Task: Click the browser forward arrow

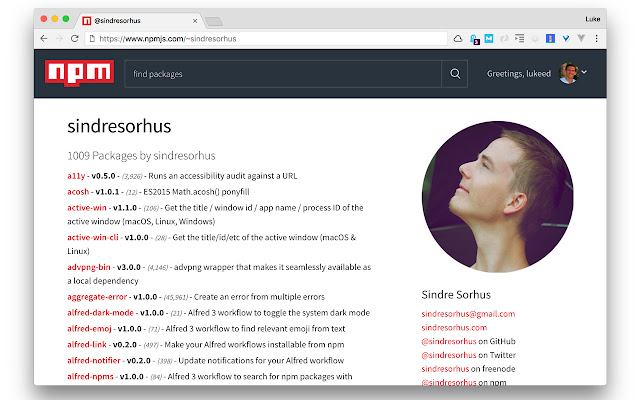Action: click(x=59, y=38)
